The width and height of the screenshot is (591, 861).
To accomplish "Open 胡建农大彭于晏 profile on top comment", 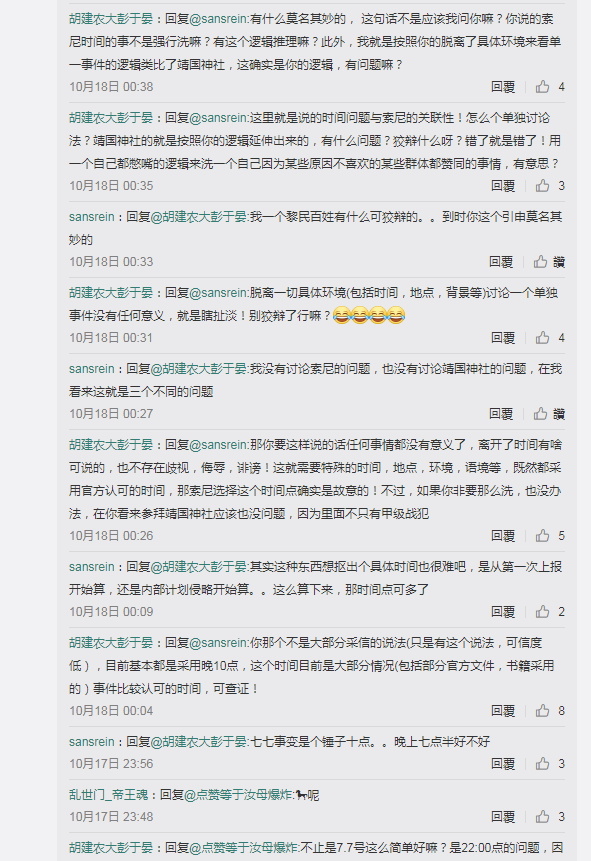I will (111, 19).
